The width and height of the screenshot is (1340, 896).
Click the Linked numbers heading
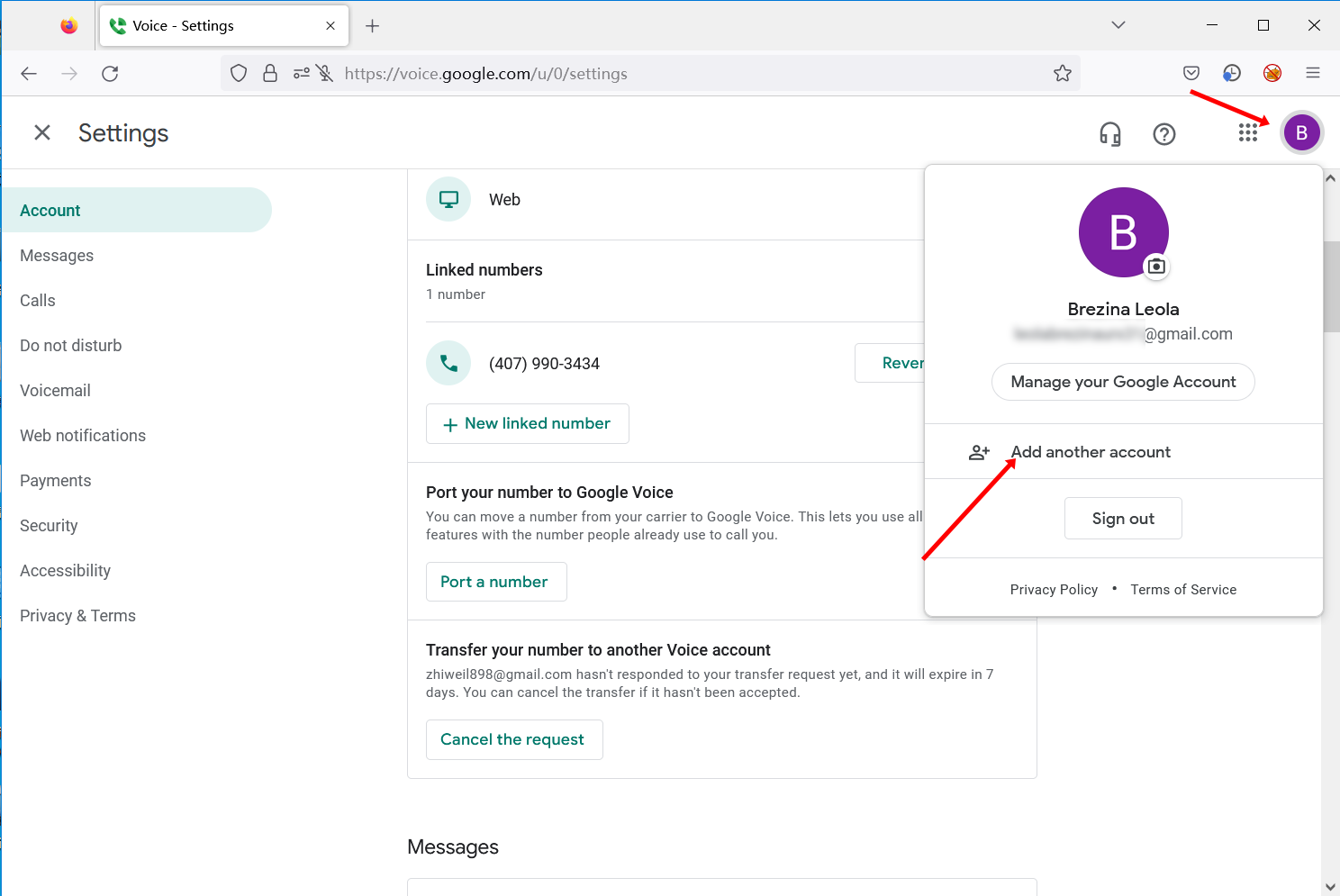[484, 270]
